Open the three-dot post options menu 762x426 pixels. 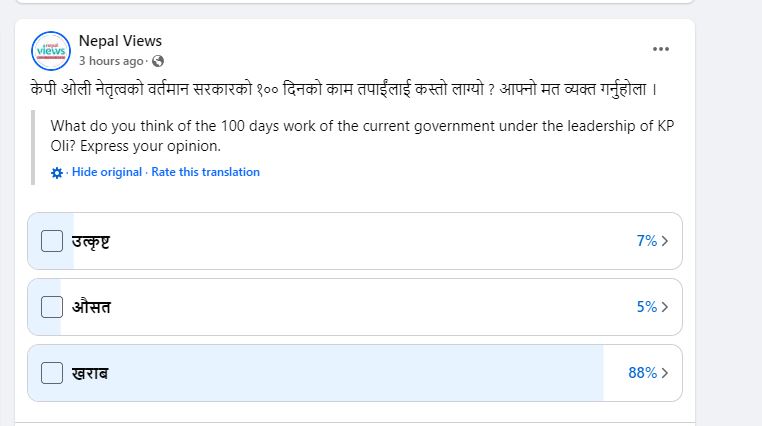[660, 49]
